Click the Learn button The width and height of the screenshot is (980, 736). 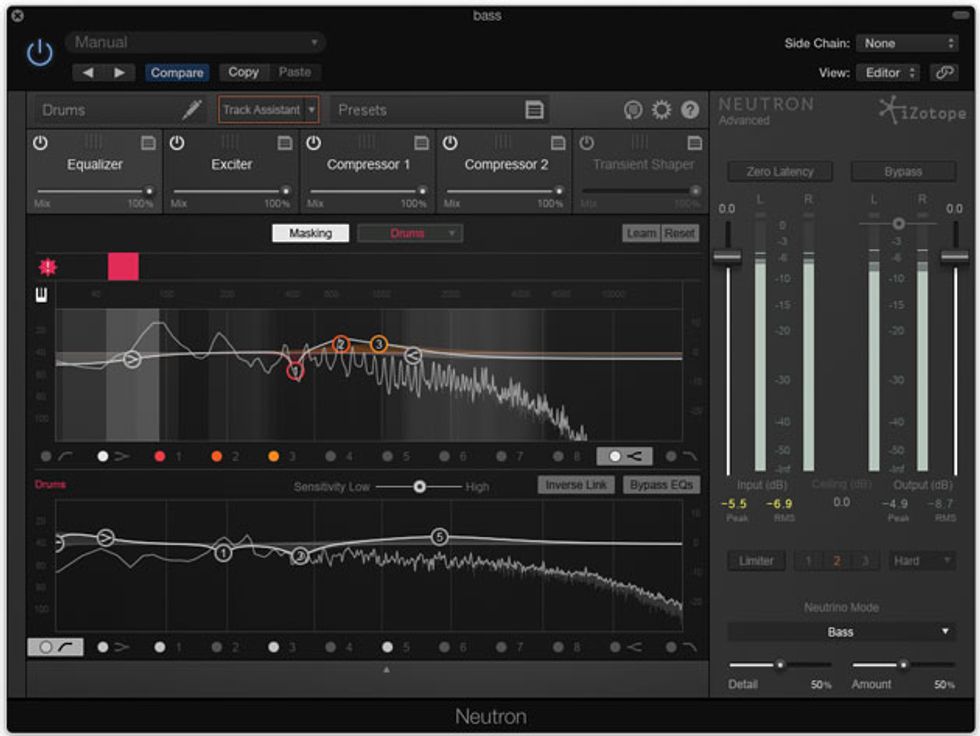point(641,233)
